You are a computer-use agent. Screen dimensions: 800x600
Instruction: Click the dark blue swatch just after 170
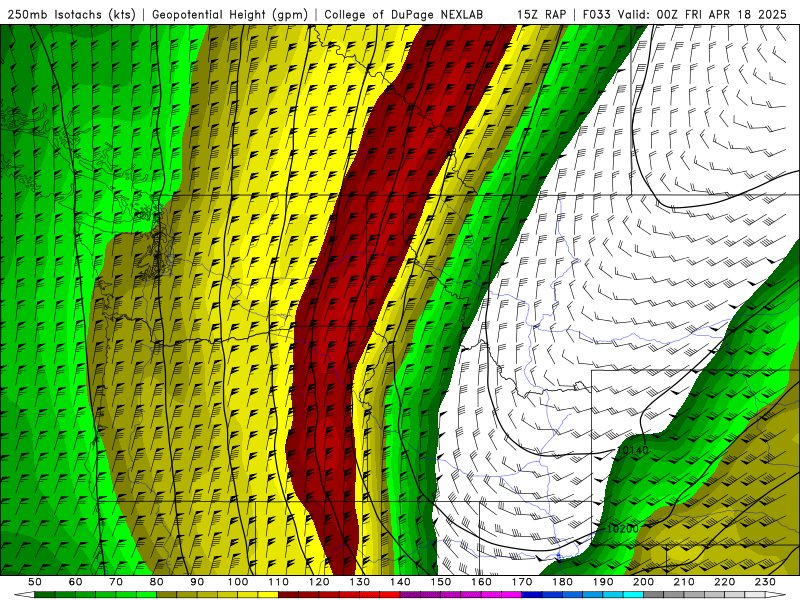[x=532, y=595]
